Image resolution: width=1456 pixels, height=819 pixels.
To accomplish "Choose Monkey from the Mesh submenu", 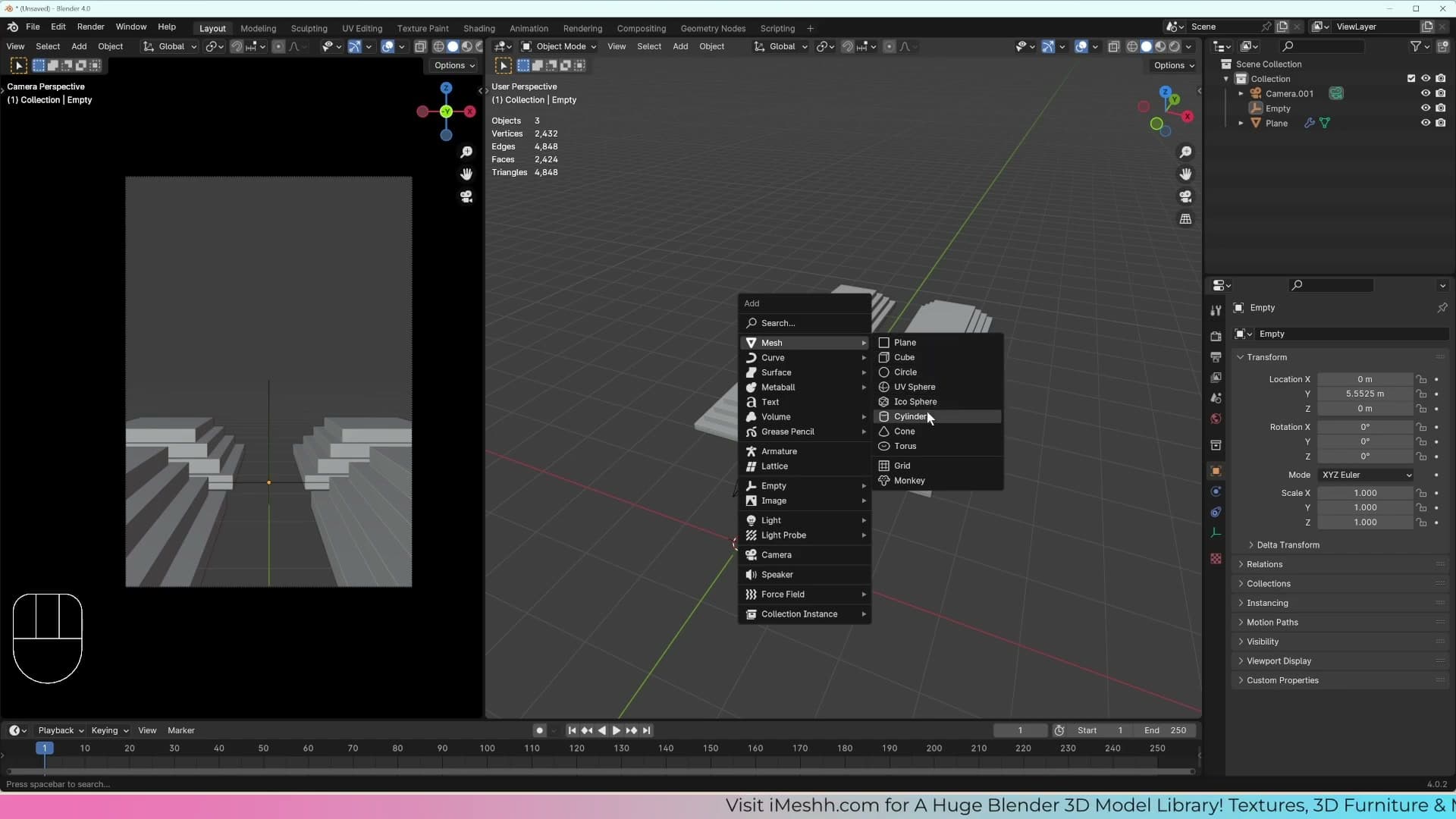I will pyautogui.click(x=938, y=481).
